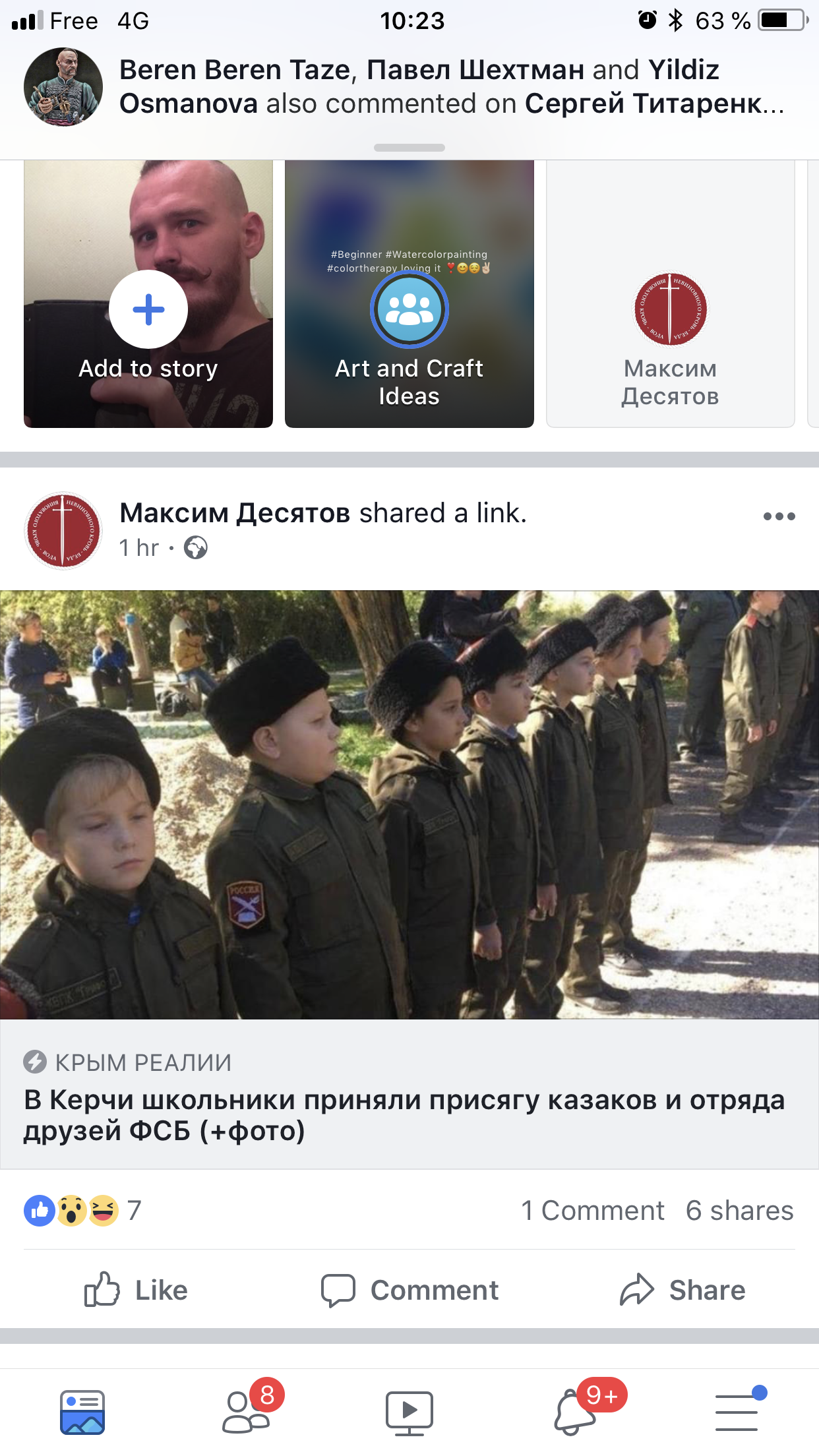Tap the Comment speech bubble button
Viewport: 819px width, 1456px height.
point(409,1290)
